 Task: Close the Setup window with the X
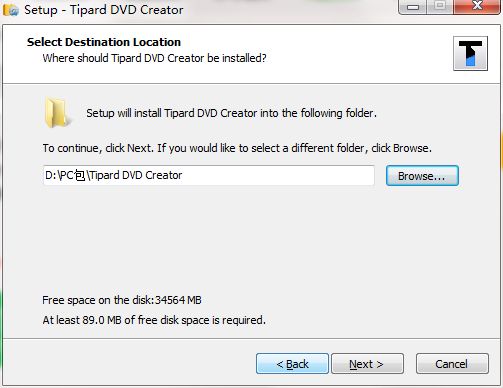tap(477, 6)
